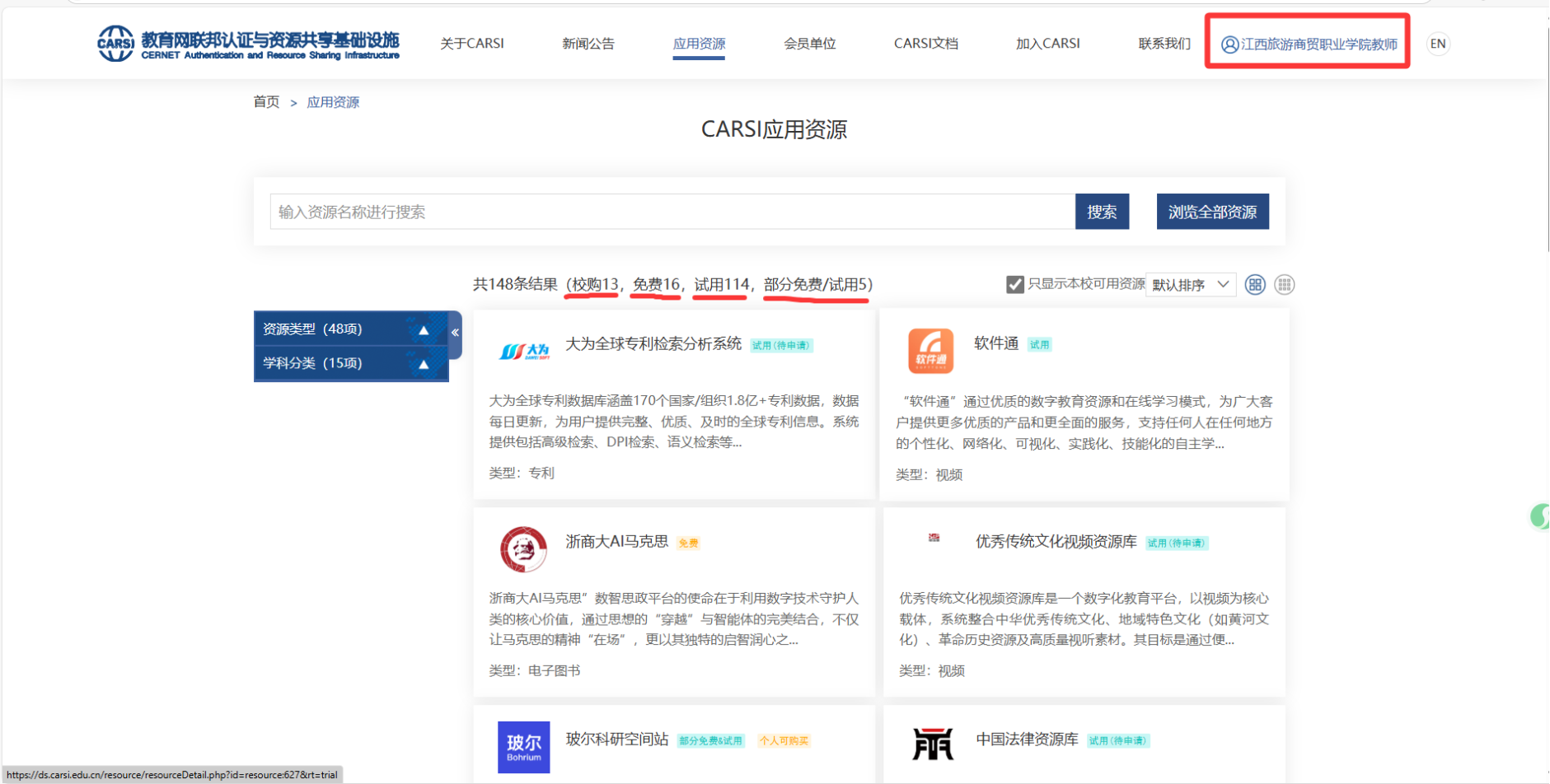The image size is (1550, 784).
Task: Open the 加入CARSI menu
Action: click(x=1048, y=44)
